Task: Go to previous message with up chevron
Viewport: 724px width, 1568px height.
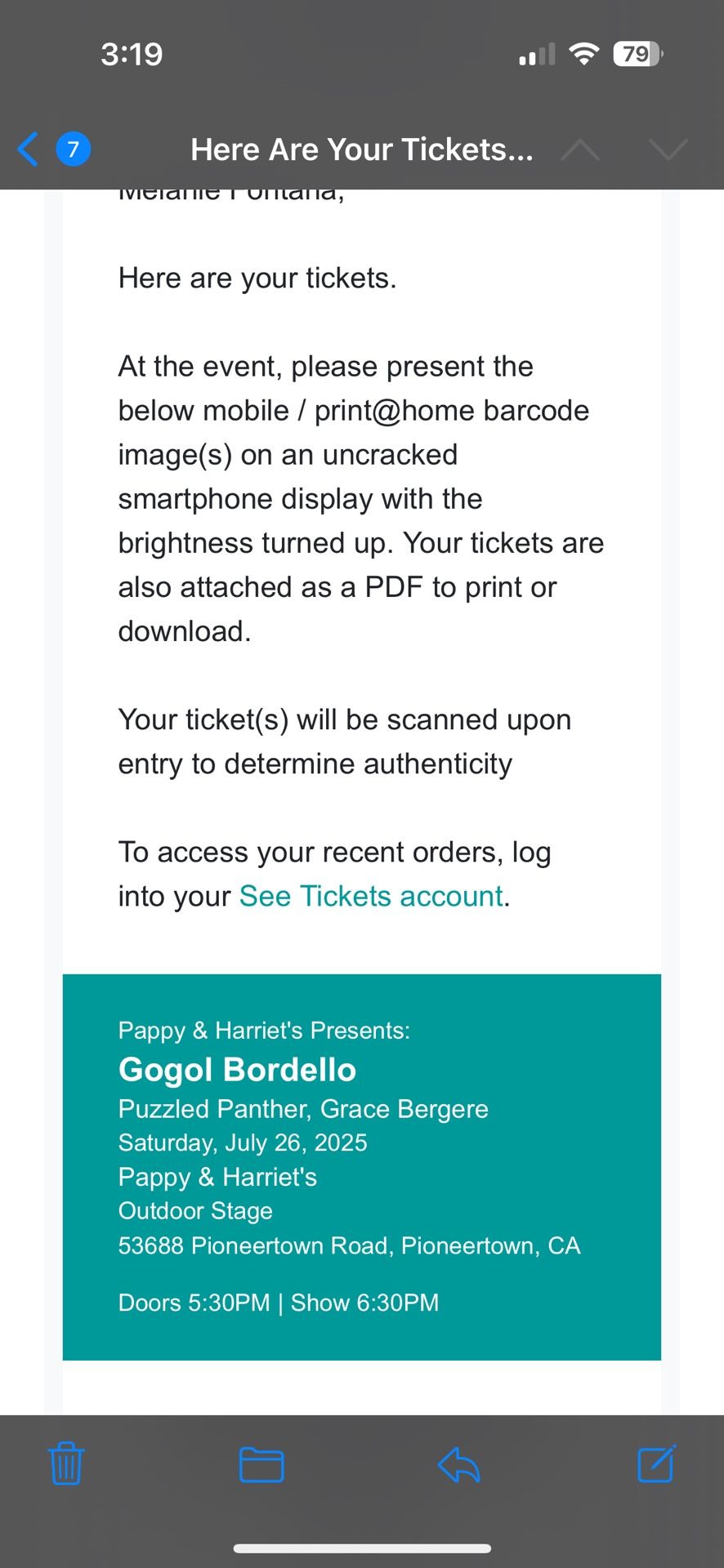Action: pyautogui.click(x=580, y=149)
